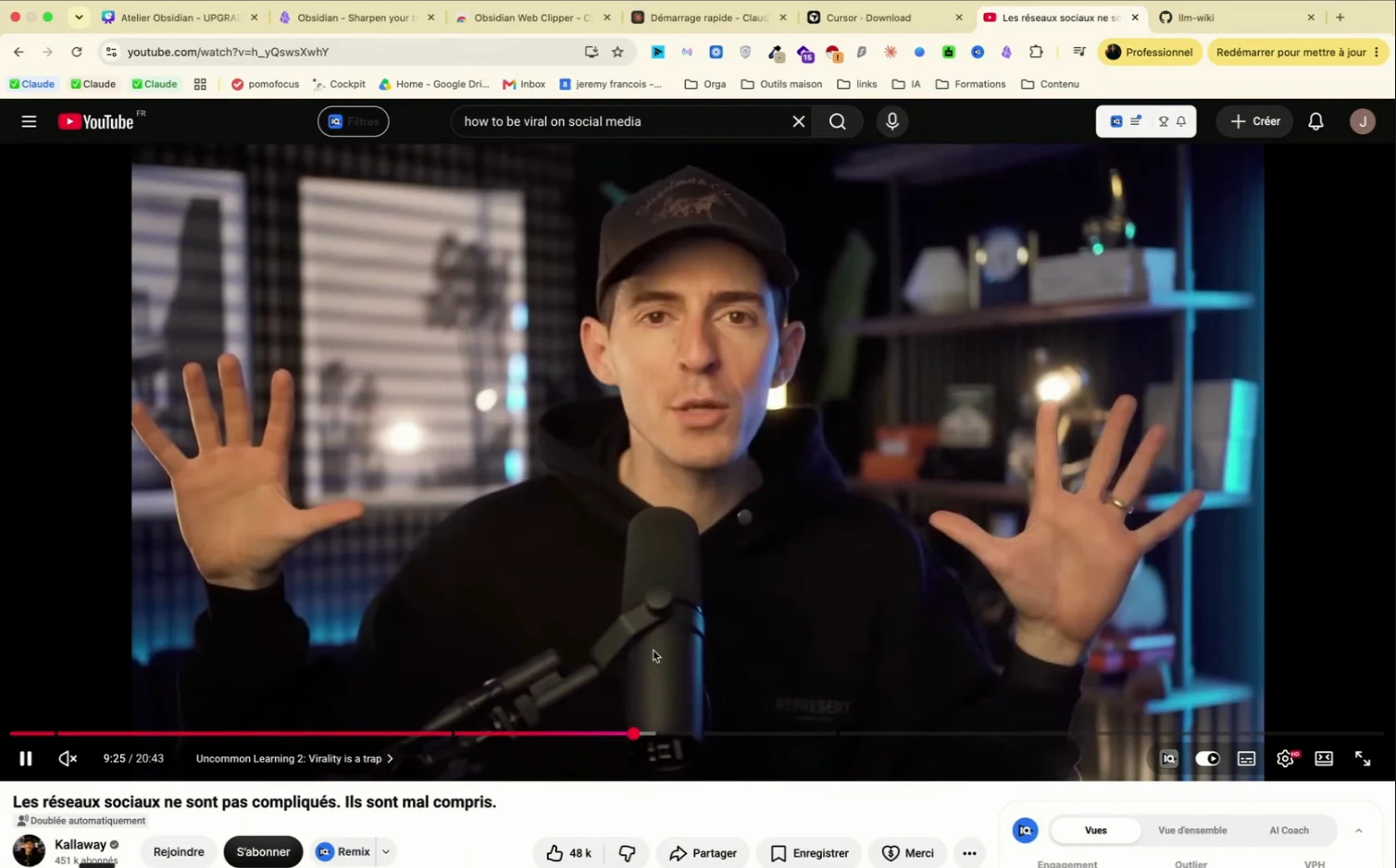Open the J account avatar menu
The width and height of the screenshot is (1396, 868).
coord(1363,121)
